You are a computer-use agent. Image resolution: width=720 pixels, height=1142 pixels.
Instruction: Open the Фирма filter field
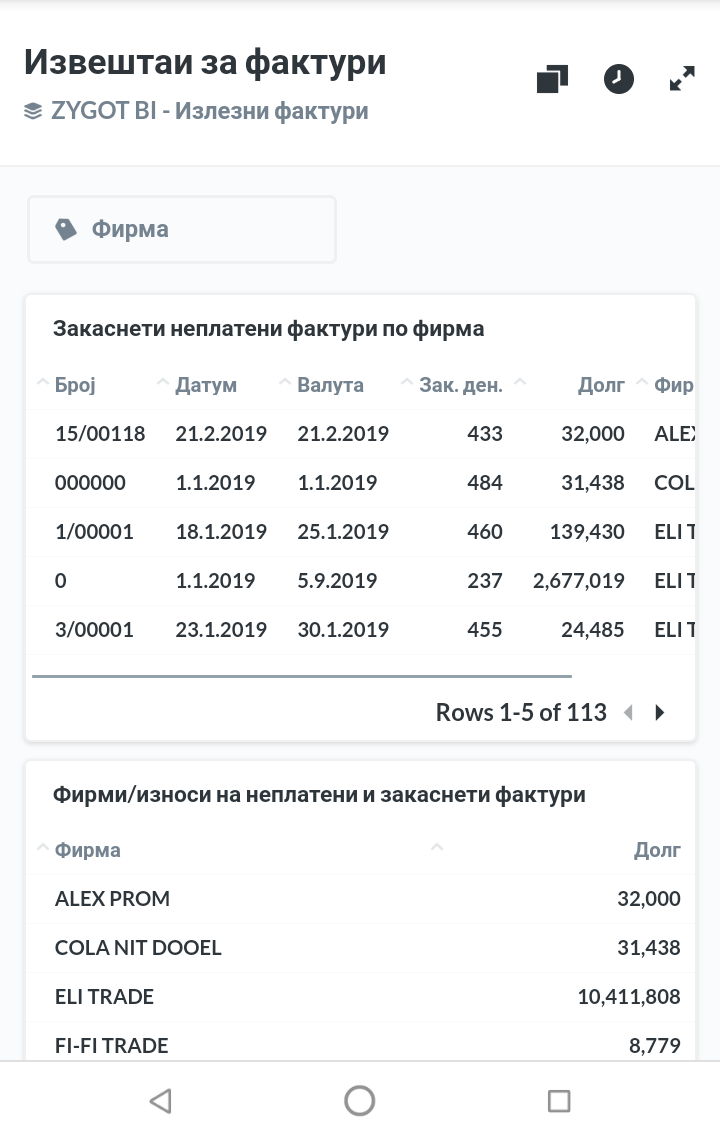182,230
